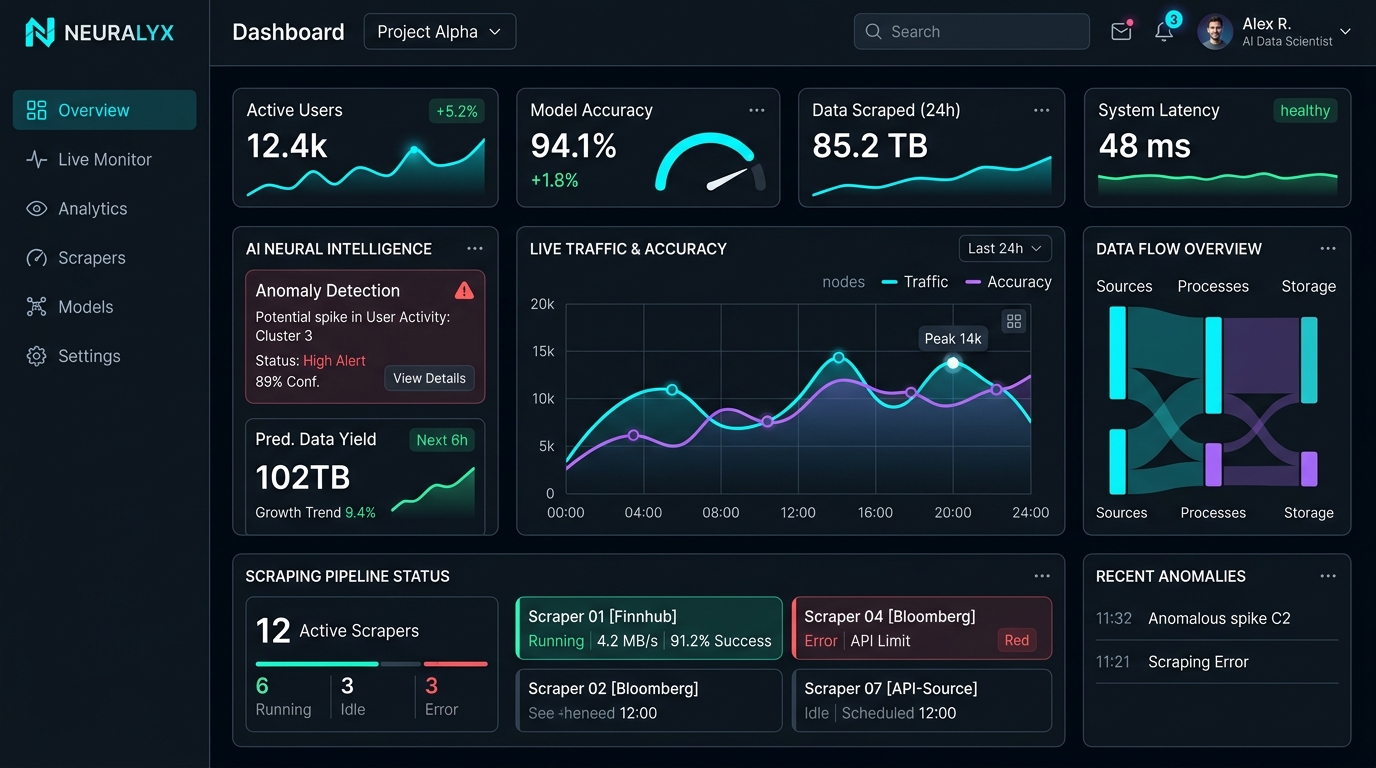Click Alex R. profile avatar
The image size is (1376, 768).
click(1215, 32)
